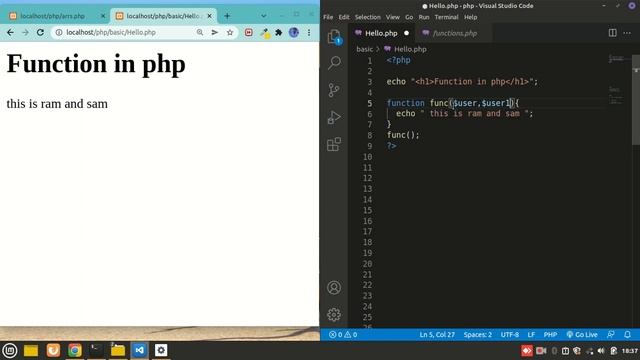
Task: Open the View menu
Action: tap(393, 17)
